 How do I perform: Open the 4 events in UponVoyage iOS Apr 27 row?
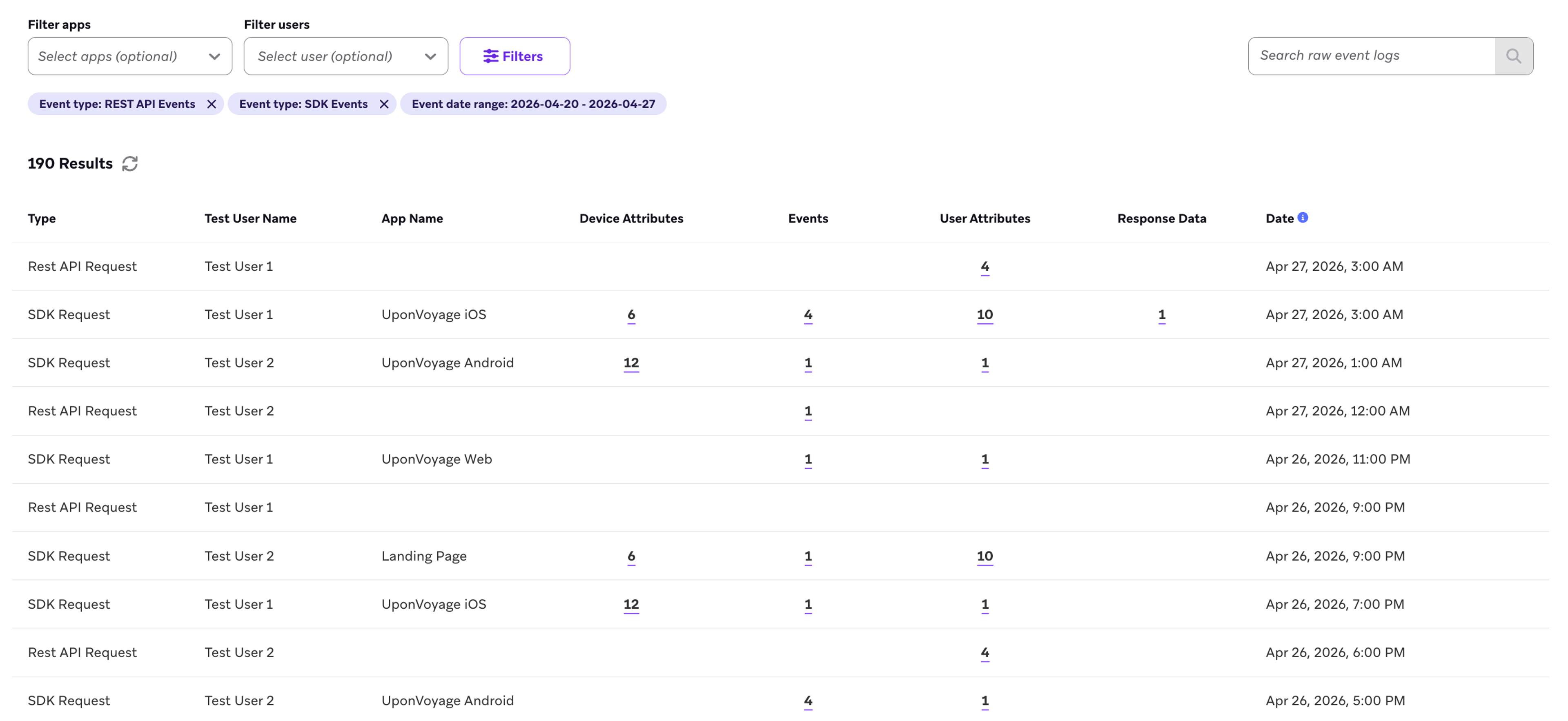tap(808, 314)
